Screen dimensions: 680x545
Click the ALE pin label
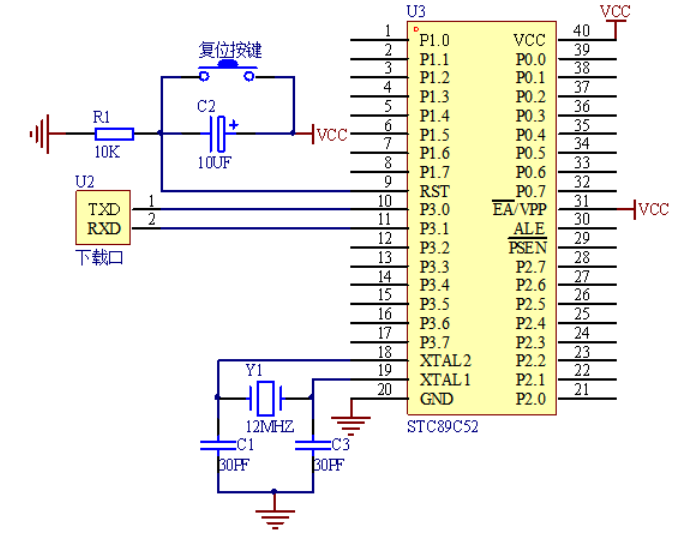tap(529, 228)
